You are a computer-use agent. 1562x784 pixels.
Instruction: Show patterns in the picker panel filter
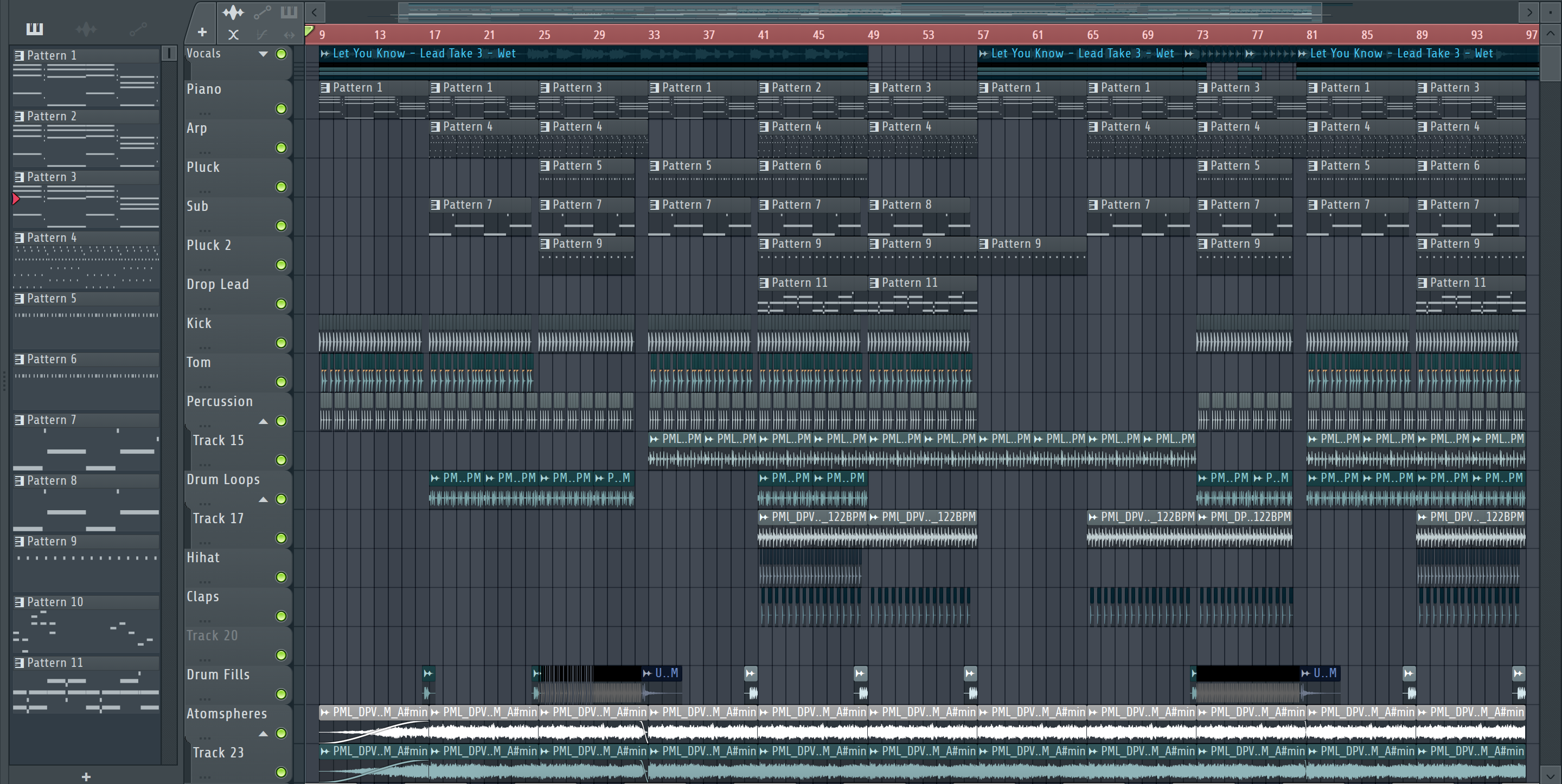[x=35, y=29]
